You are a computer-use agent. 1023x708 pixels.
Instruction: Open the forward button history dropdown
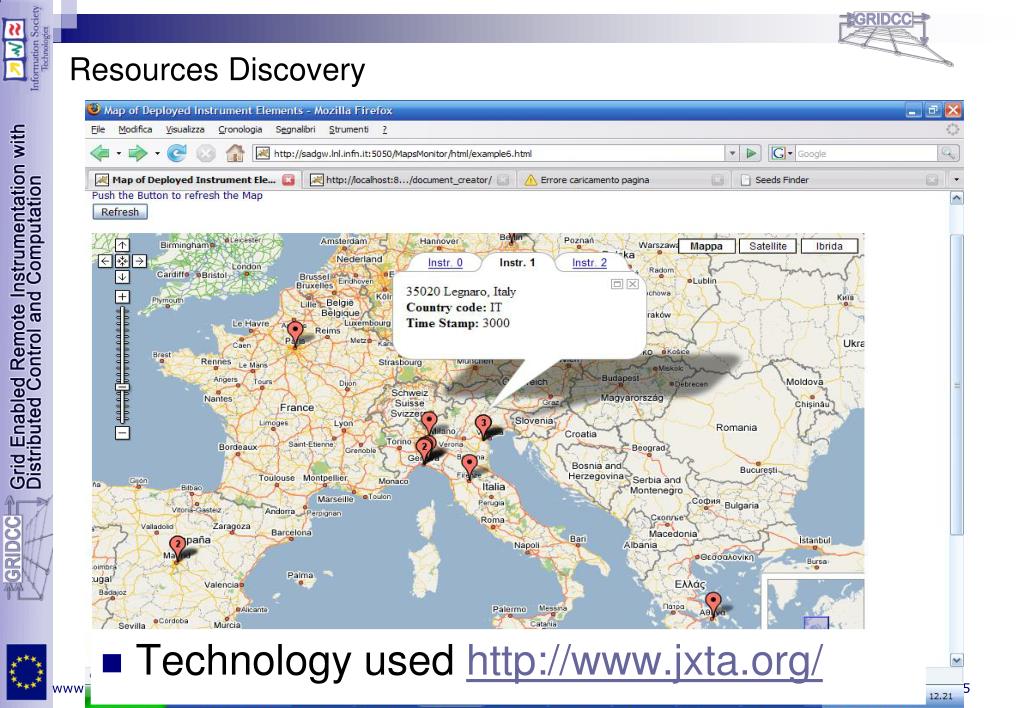[x=157, y=154]
